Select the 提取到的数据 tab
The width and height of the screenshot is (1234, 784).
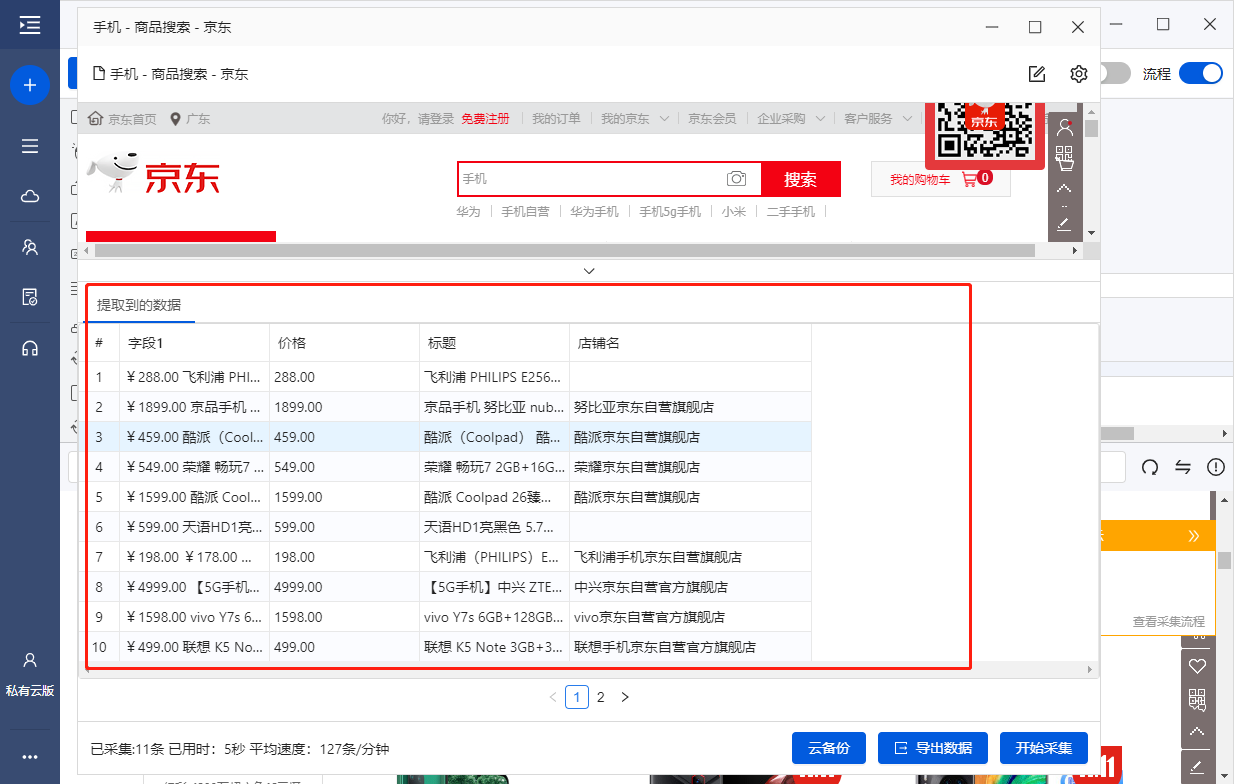[x=139, y=305]
